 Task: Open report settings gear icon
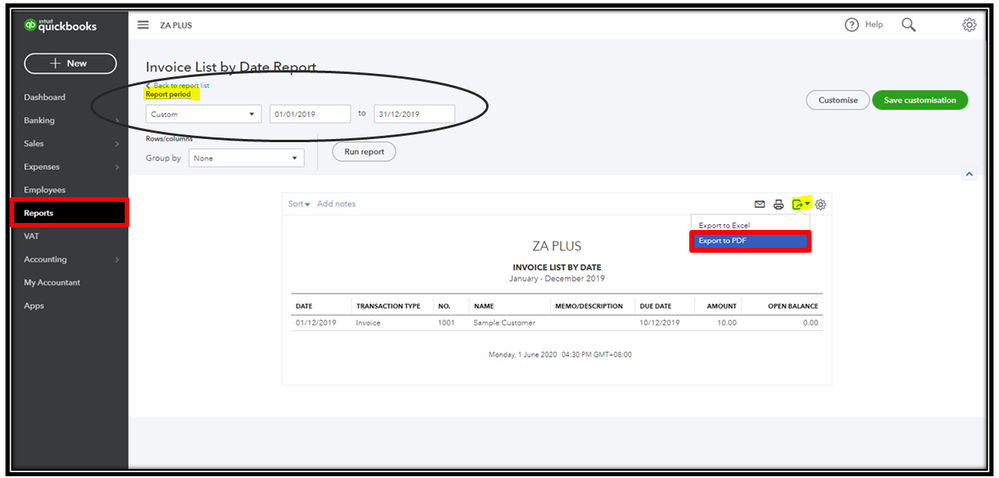[x=821, y=205]
